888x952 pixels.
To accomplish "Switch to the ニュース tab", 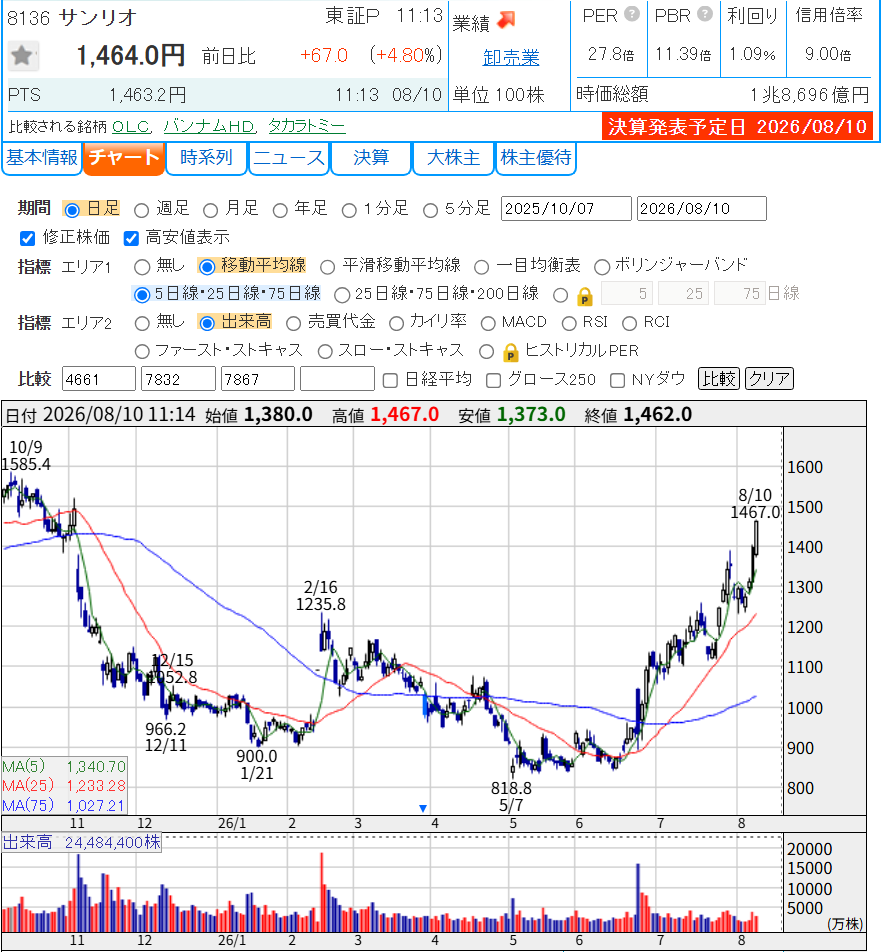I will [x=289, y=158].
